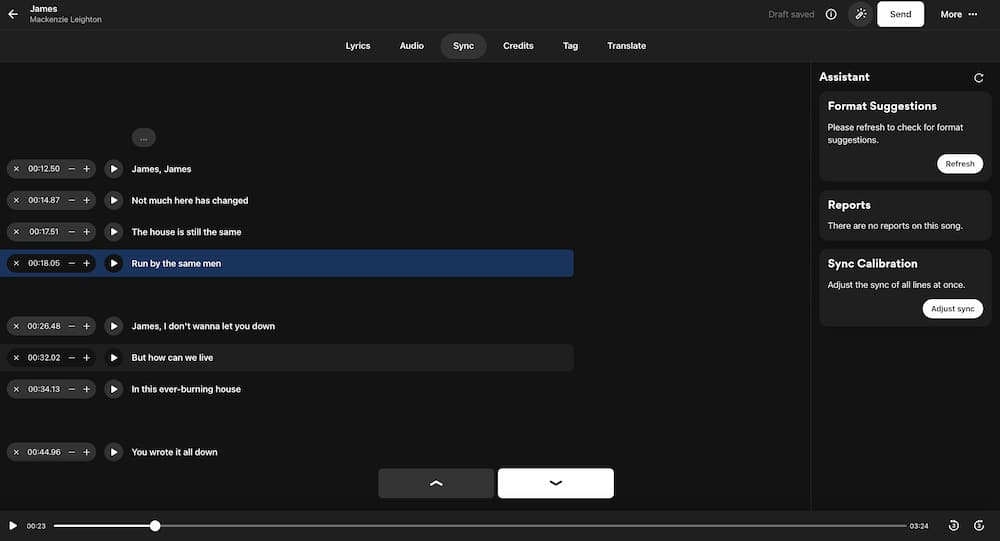Remove timestamp from 'Run by the same men'
The height and width of the screenshot is (541, 1000).
pos(17,263)
